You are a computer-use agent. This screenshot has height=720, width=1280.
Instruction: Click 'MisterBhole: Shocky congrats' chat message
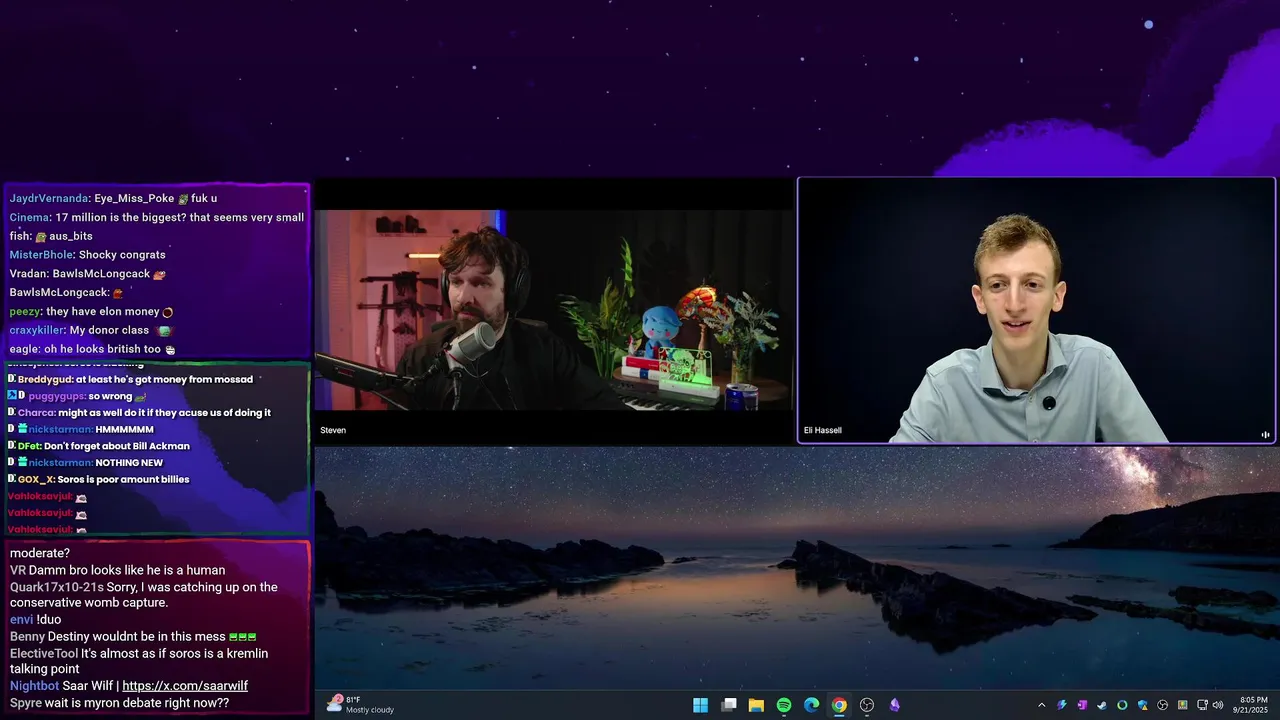pyautogui.click(x=87, y=255)
